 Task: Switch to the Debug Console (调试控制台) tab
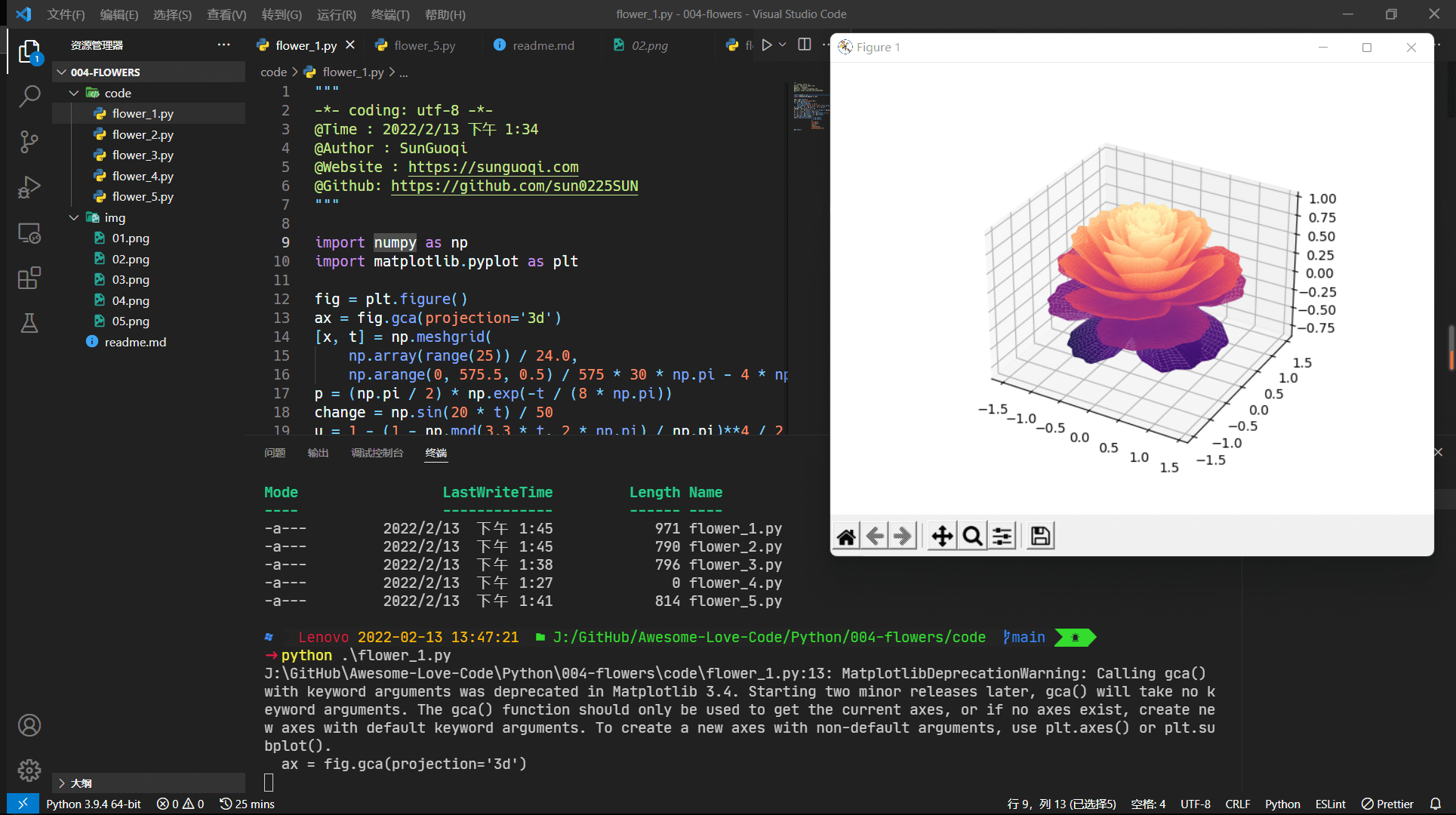[377, 453]
